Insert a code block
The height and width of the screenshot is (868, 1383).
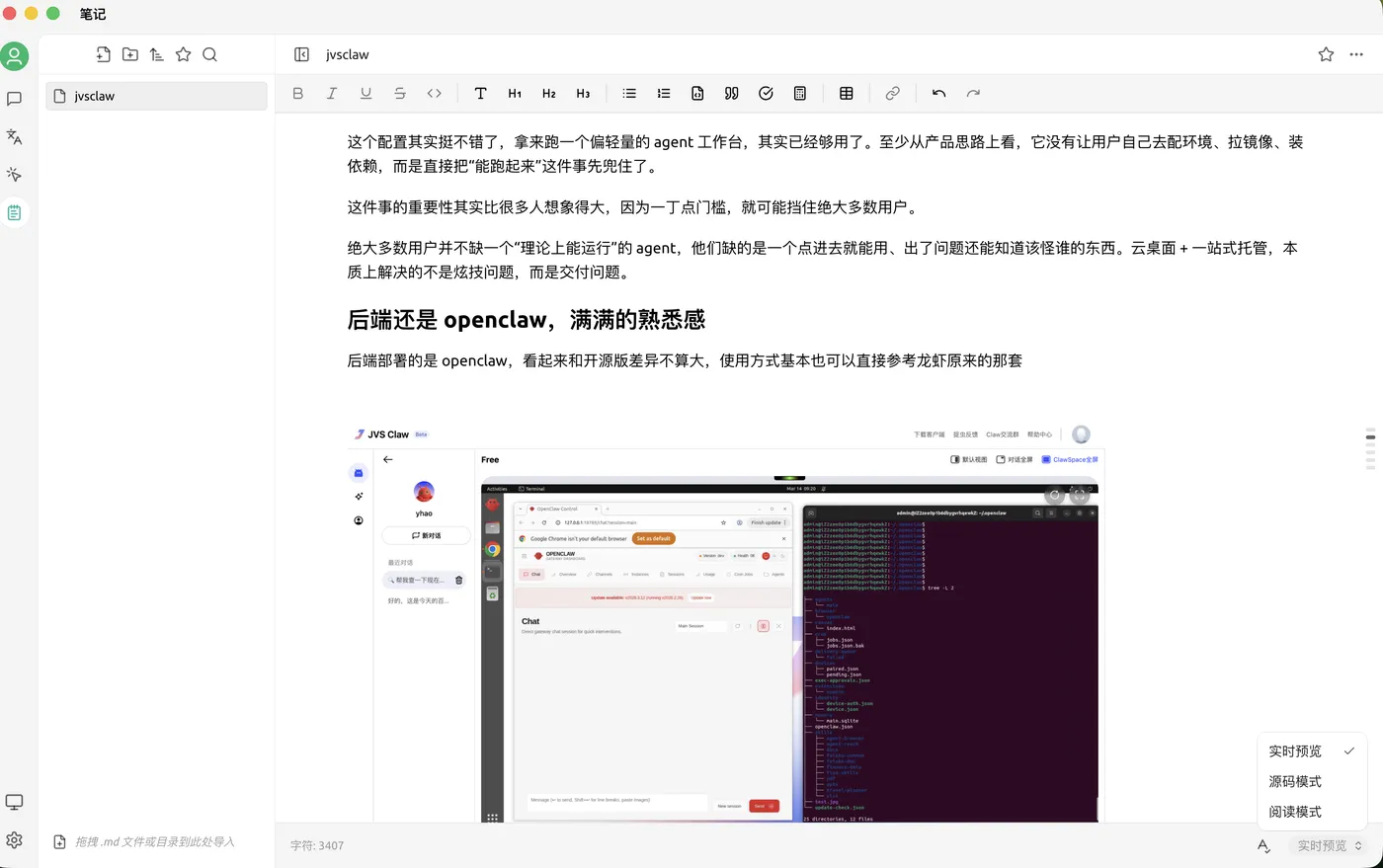697,93
